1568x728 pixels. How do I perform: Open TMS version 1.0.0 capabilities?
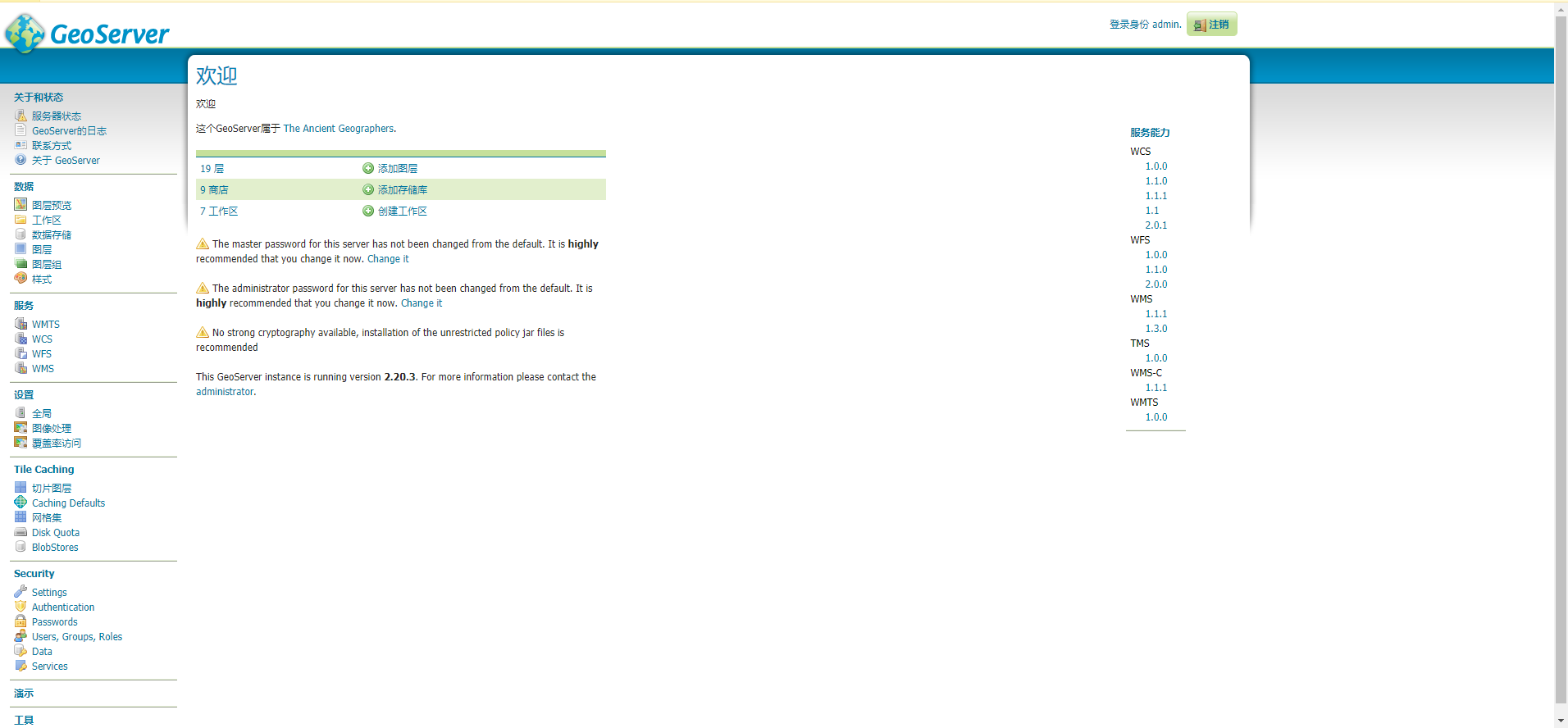pos(1156,358)
